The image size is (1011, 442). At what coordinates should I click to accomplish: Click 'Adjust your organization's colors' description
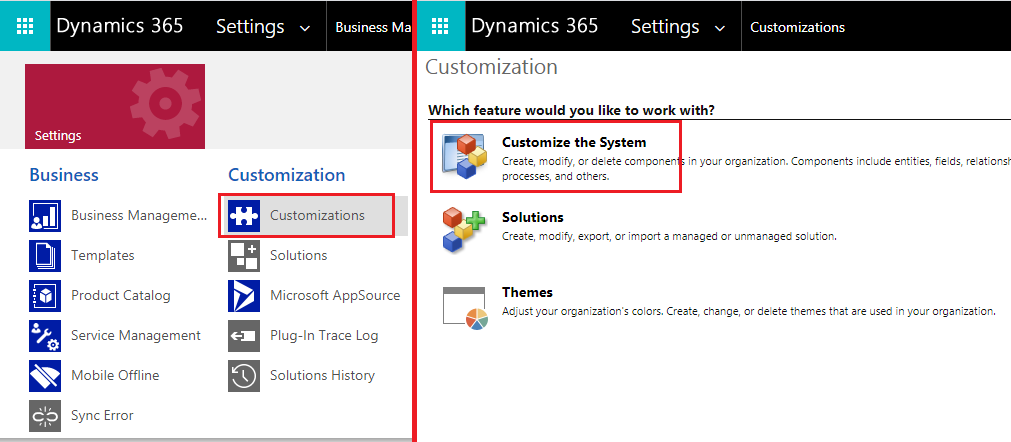point(748,311)
